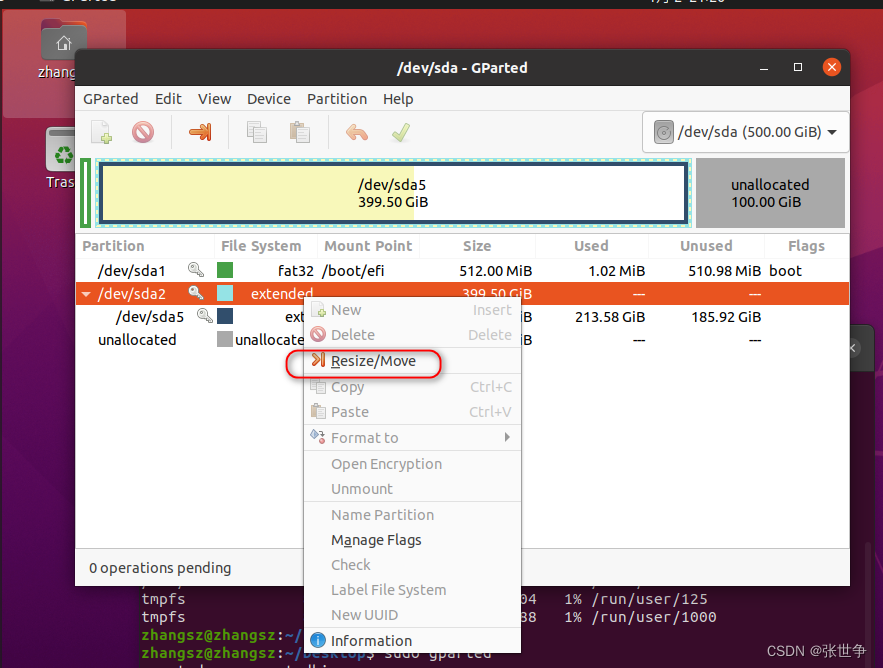Choose the Information context menu entry
Viewport: 883px width, 668px height.
click(x=412, y=640)
